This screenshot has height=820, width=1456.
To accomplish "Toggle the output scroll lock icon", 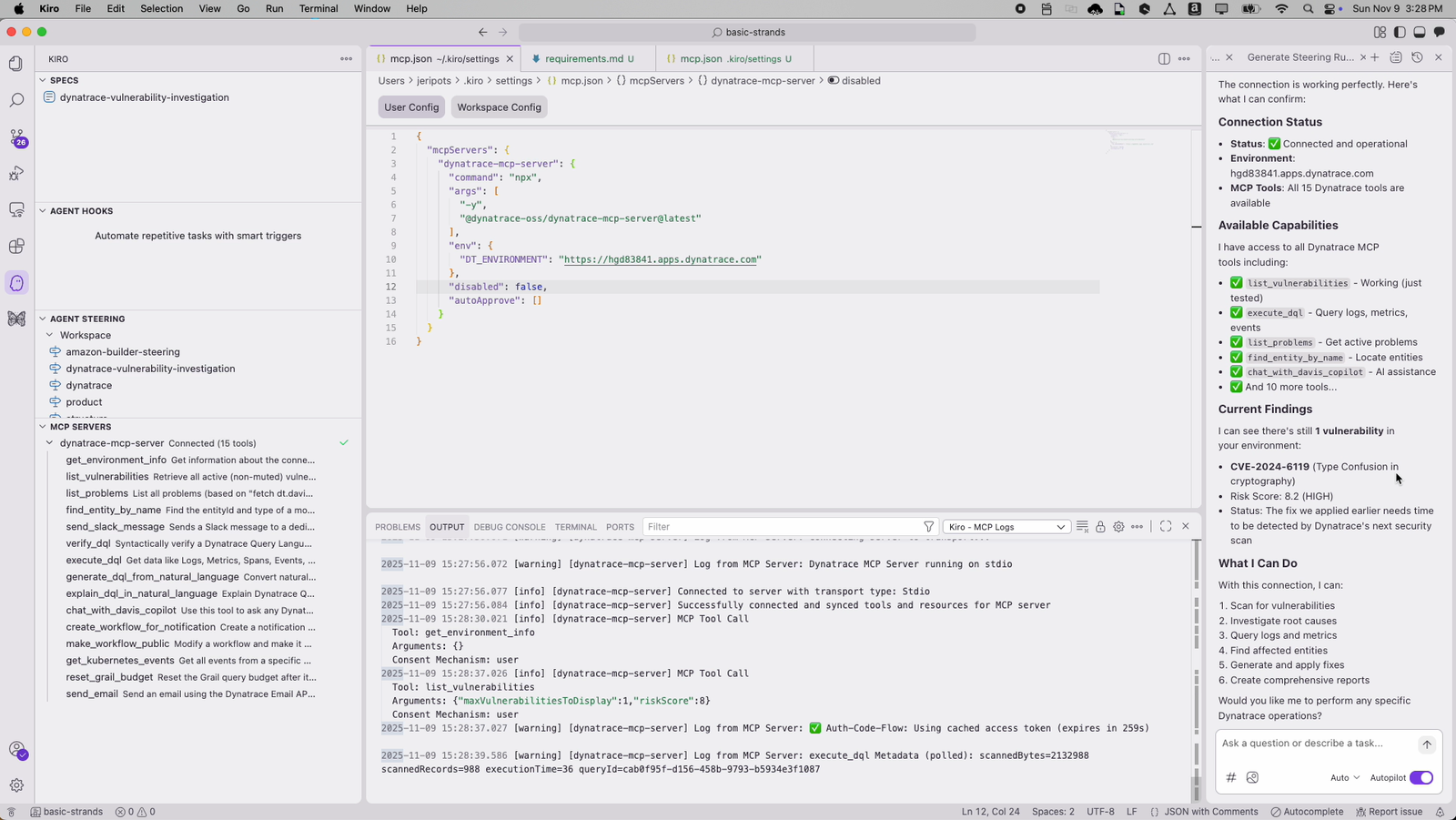I will [x=1100, y=527].
